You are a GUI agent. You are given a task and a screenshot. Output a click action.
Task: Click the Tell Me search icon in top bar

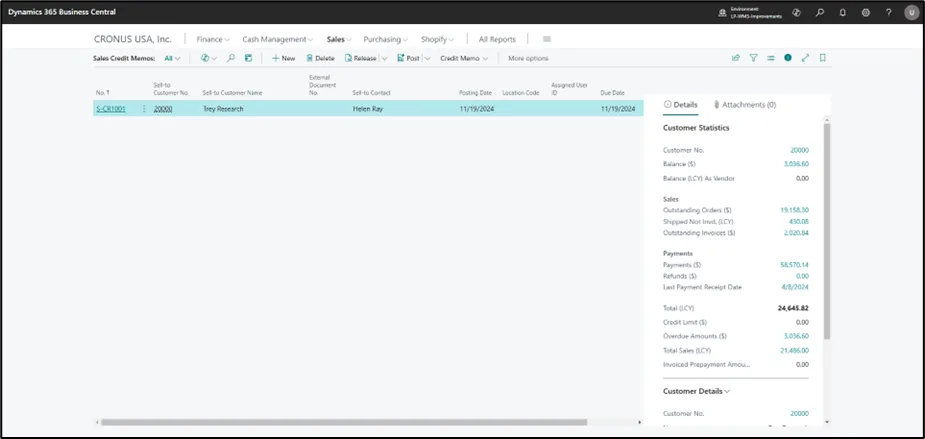(819, 12)
